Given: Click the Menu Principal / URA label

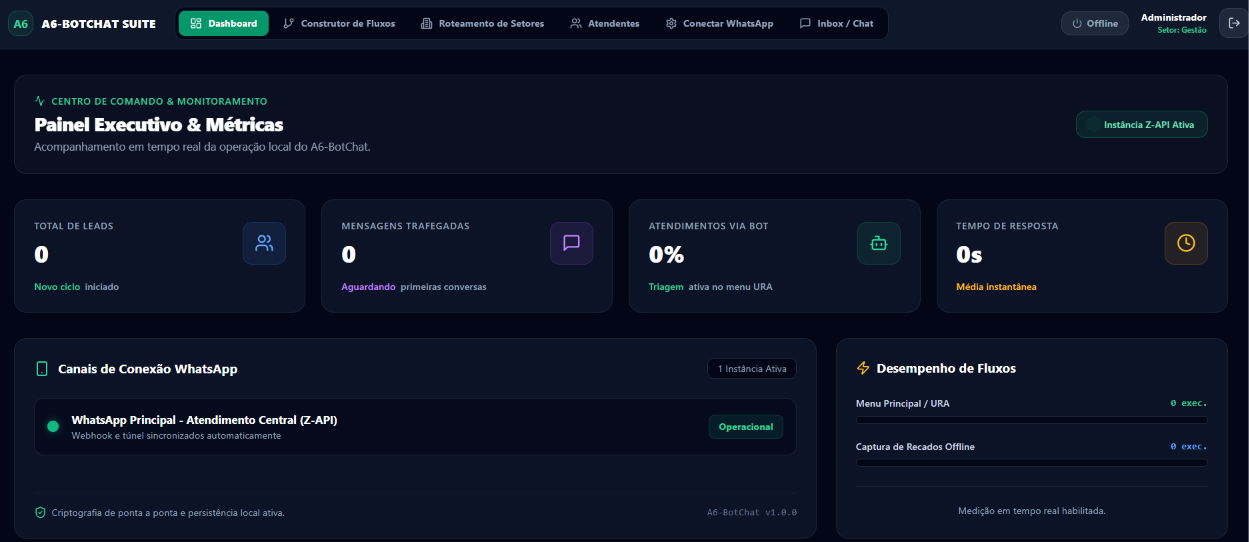Looking at the screenshot, I should (903, 403).
